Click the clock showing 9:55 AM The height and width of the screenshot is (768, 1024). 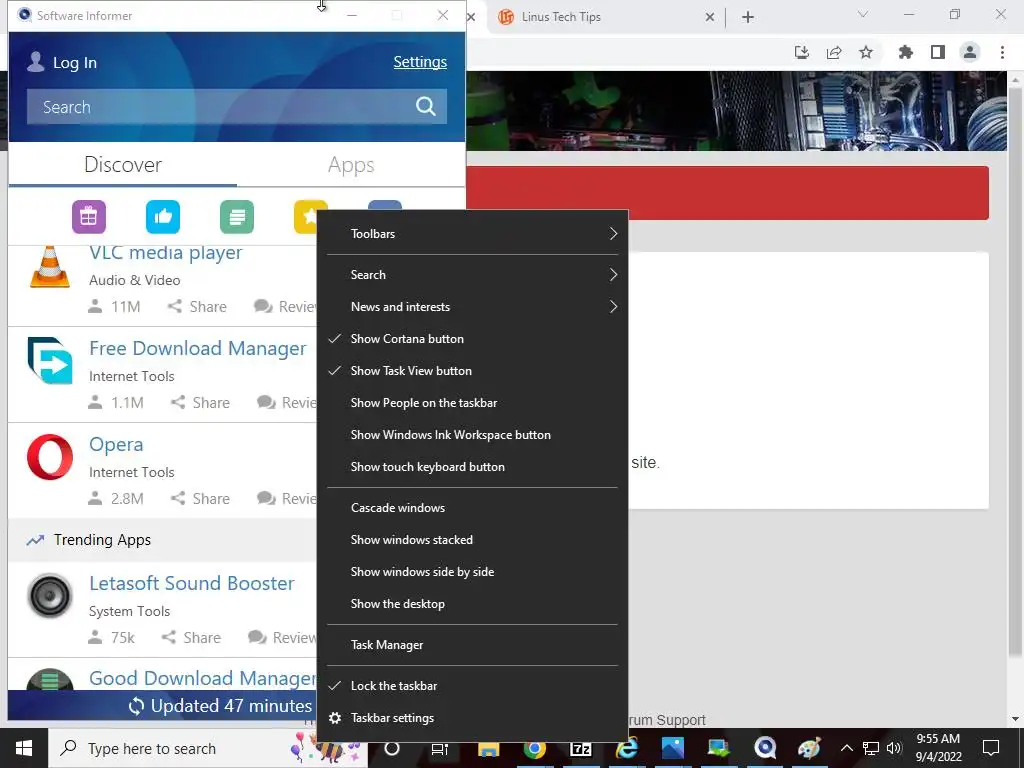tap(938, 739)
